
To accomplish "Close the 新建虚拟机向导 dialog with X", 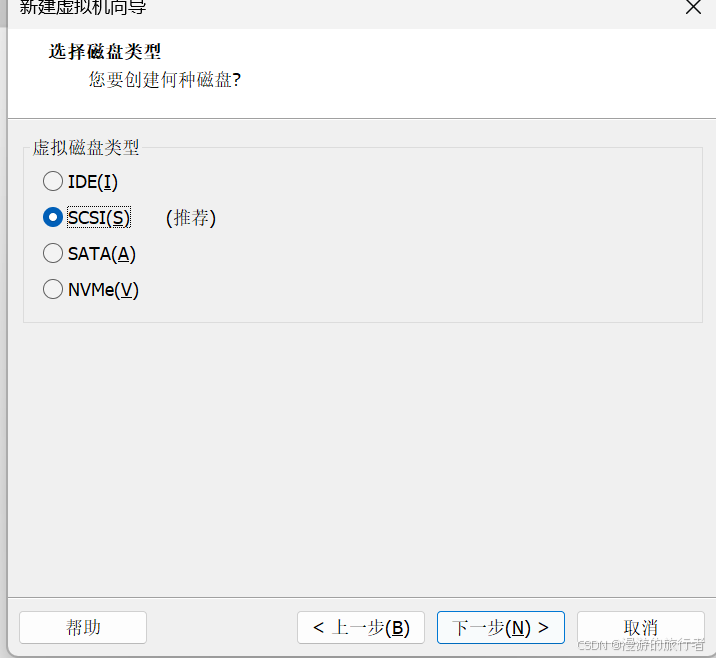I will 693,7.
